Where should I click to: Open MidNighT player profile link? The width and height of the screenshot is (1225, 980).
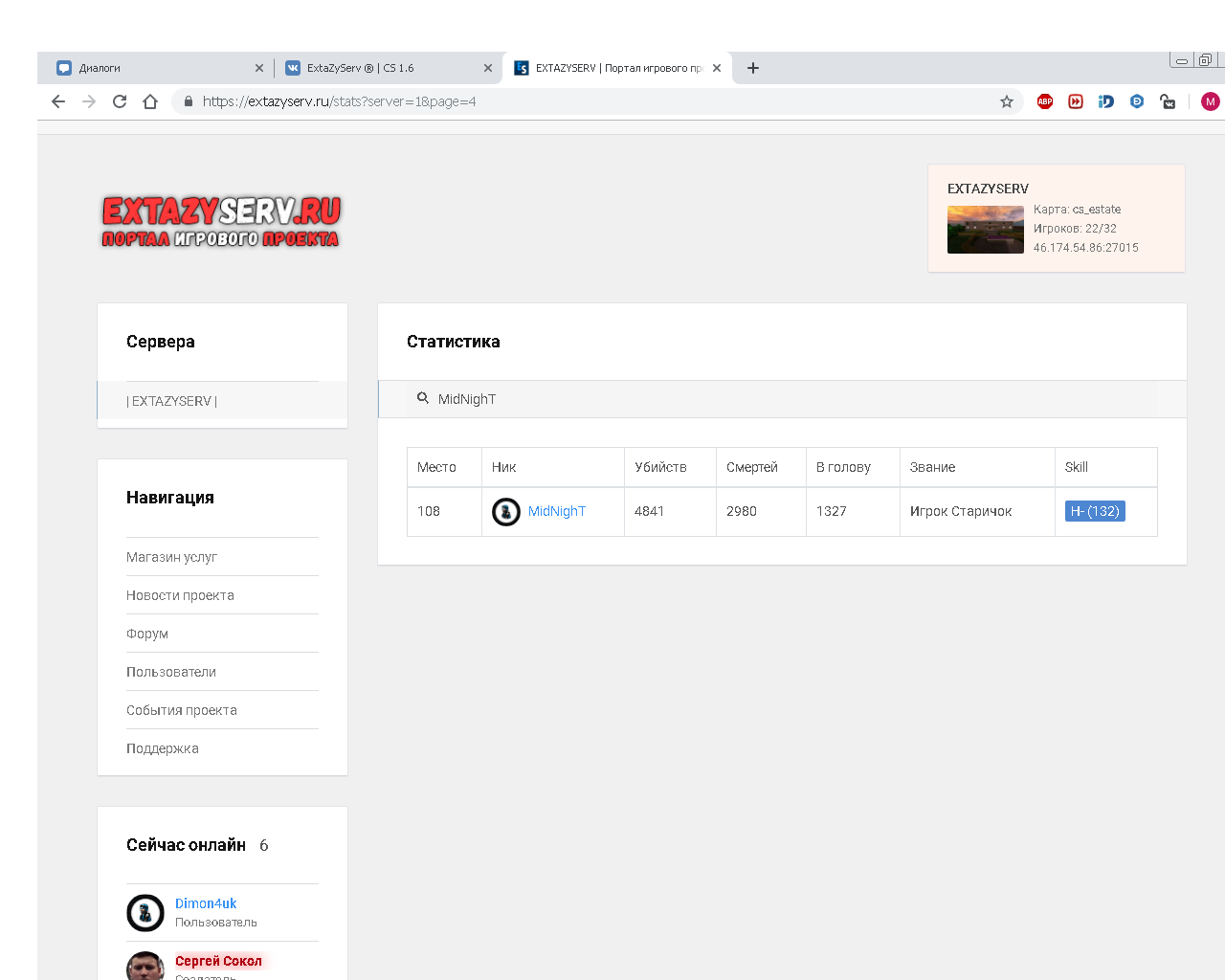[557, 511]
